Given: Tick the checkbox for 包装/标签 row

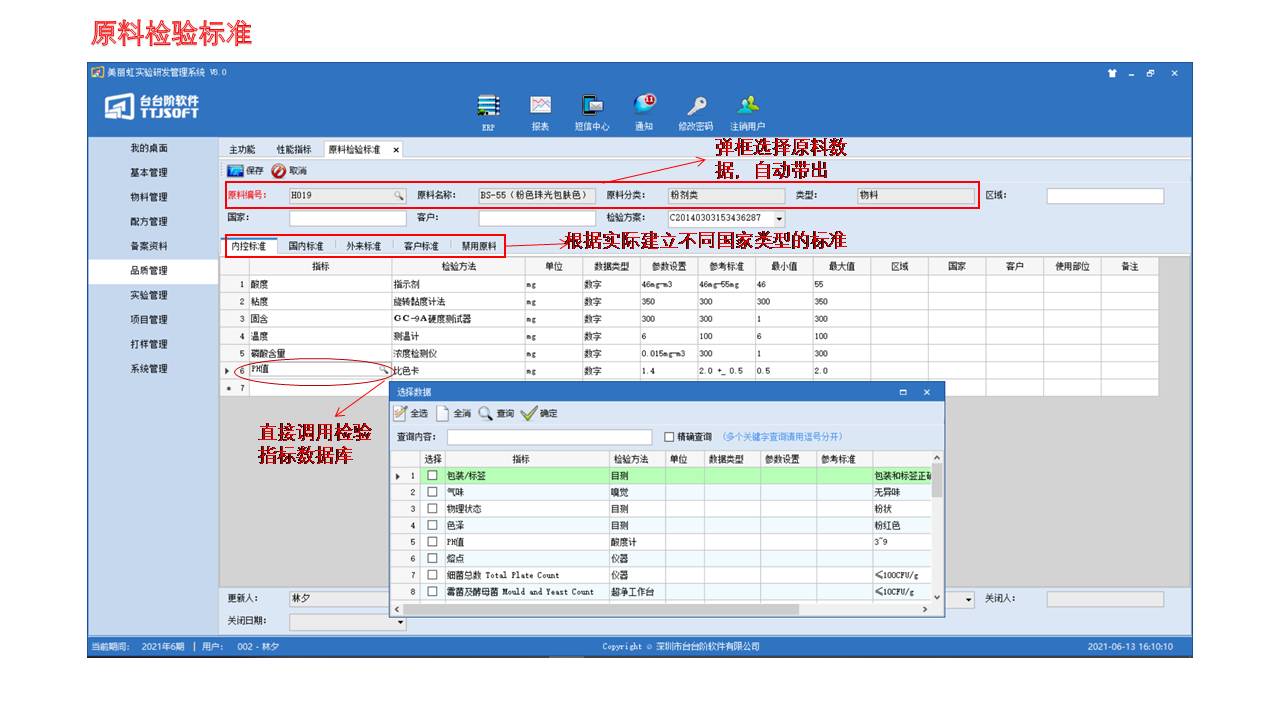Looking at the screenshot, I should click(432, 476).
